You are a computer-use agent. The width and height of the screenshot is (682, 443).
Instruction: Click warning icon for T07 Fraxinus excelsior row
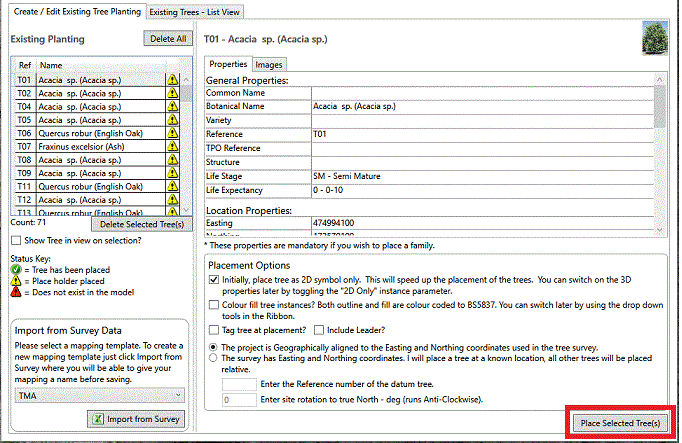pyautogui.click(x=172, y=146)
